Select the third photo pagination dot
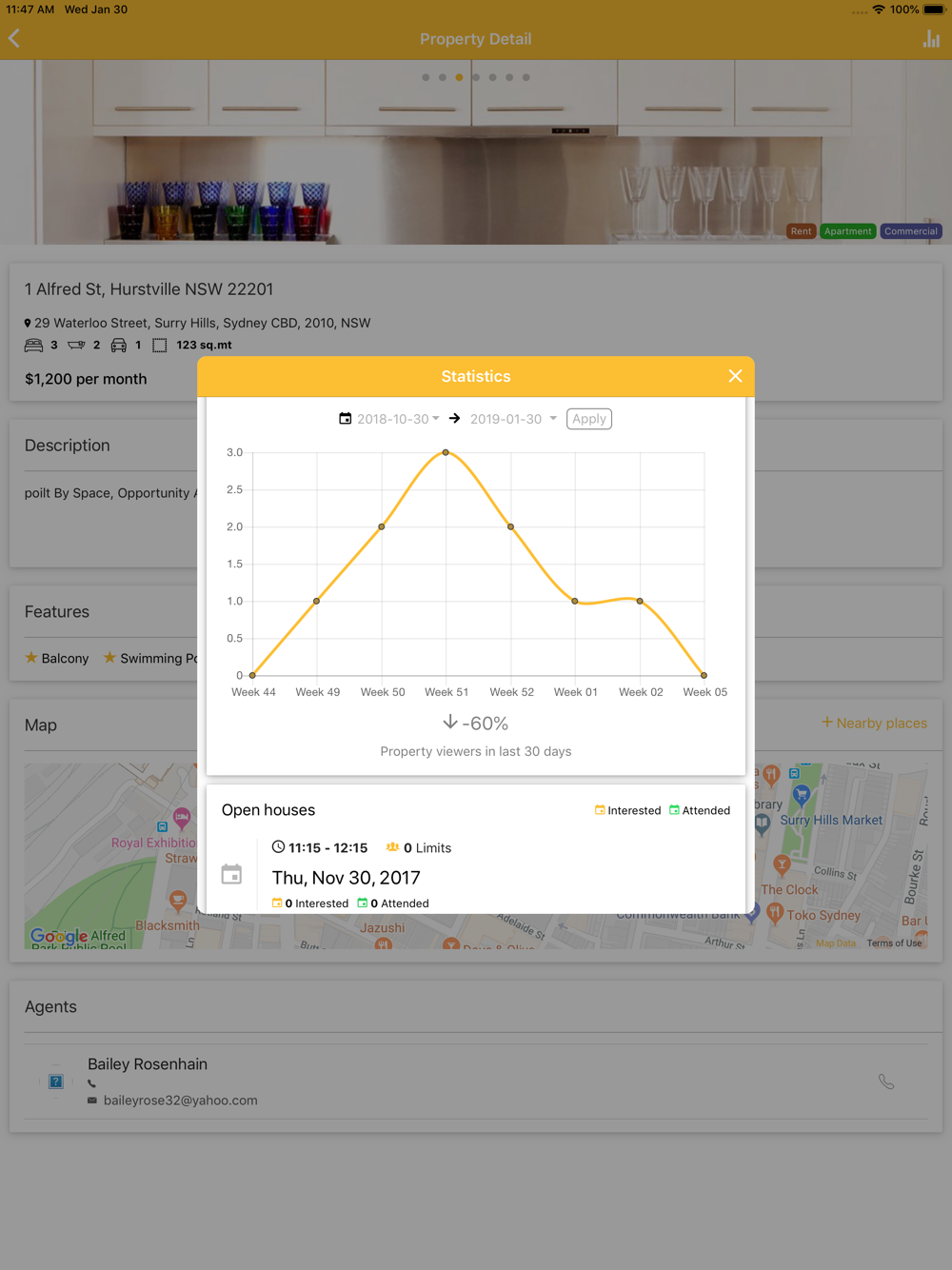 459,77
